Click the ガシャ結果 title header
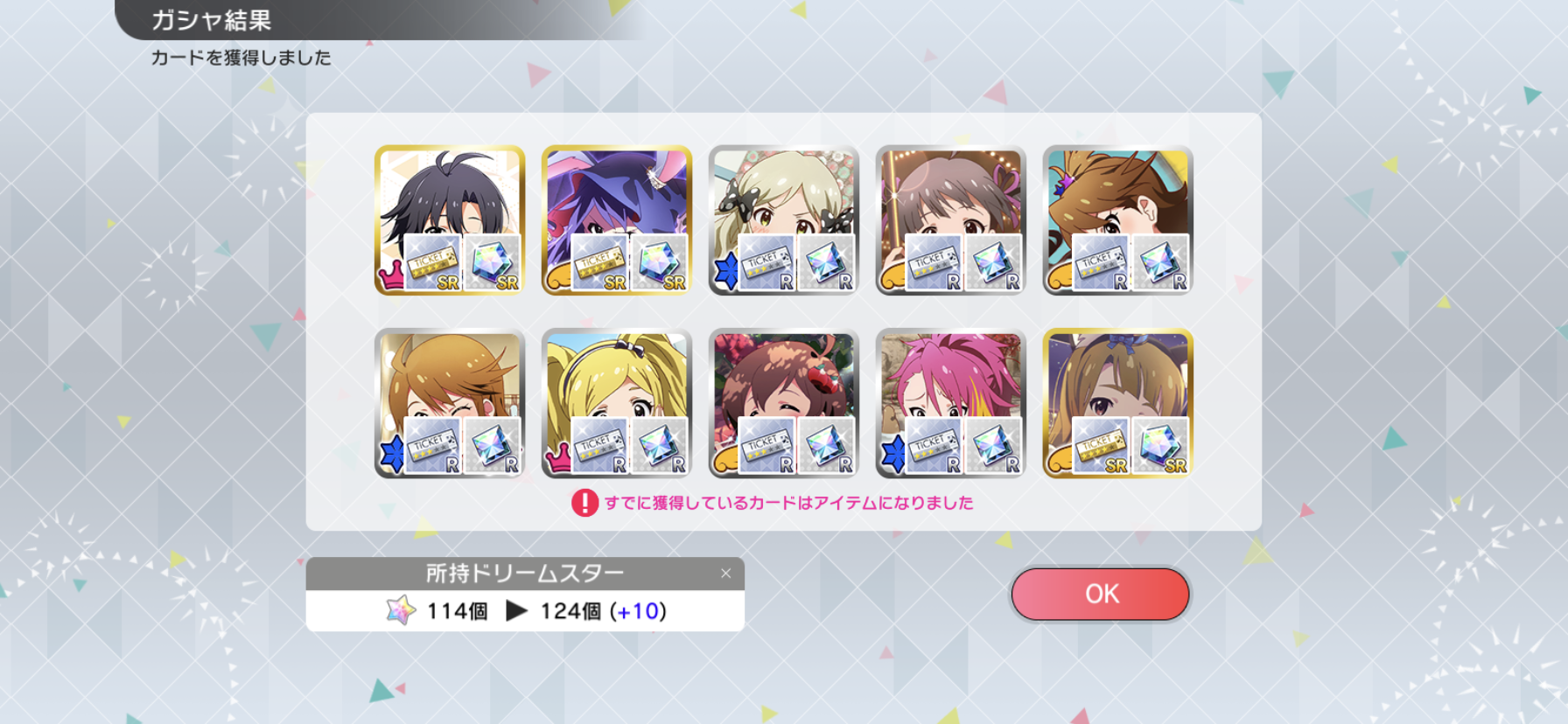Viewport: 1568px width, 724px height. point(211,20)
